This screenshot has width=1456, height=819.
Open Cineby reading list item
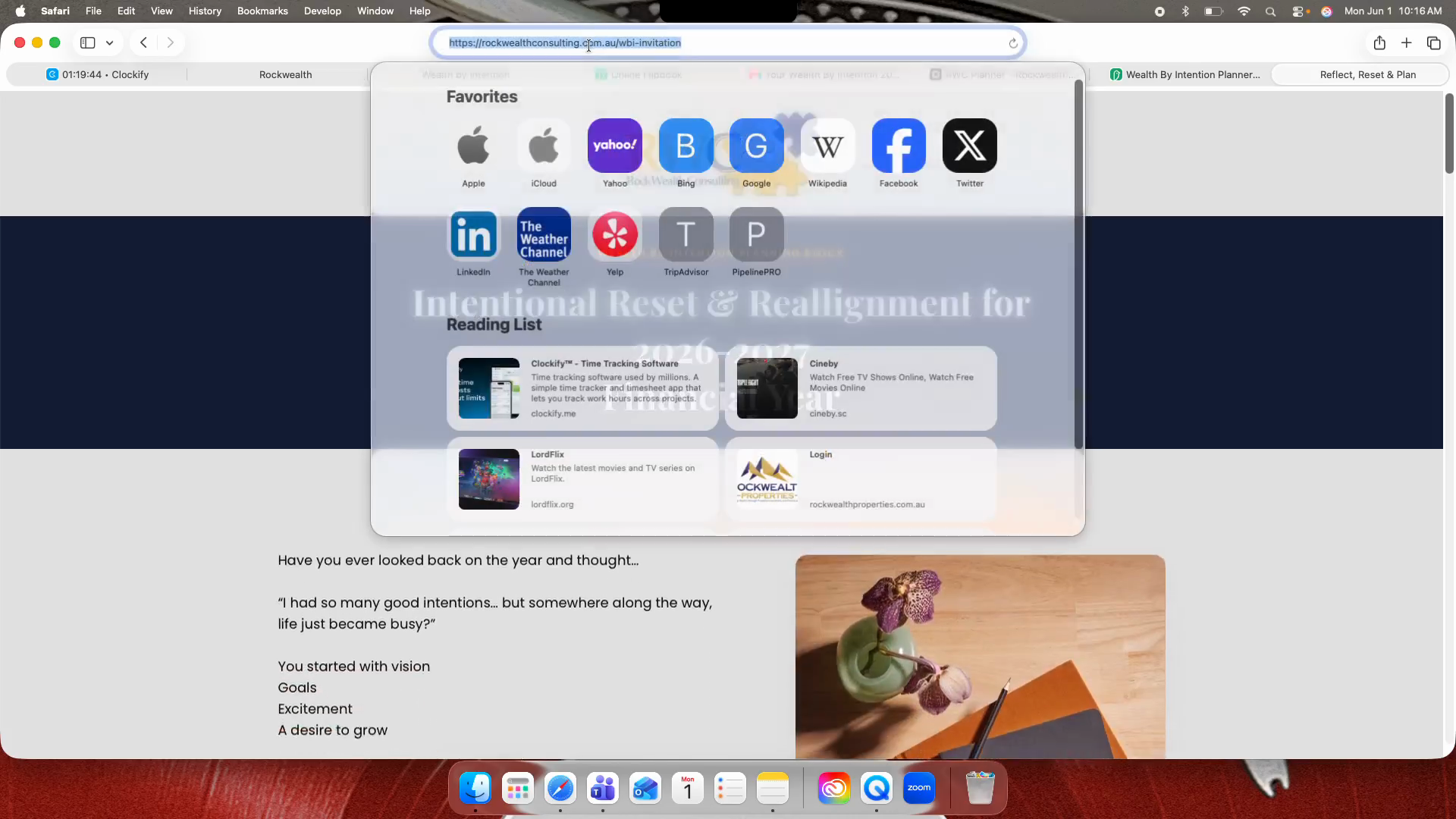point(861,388)
